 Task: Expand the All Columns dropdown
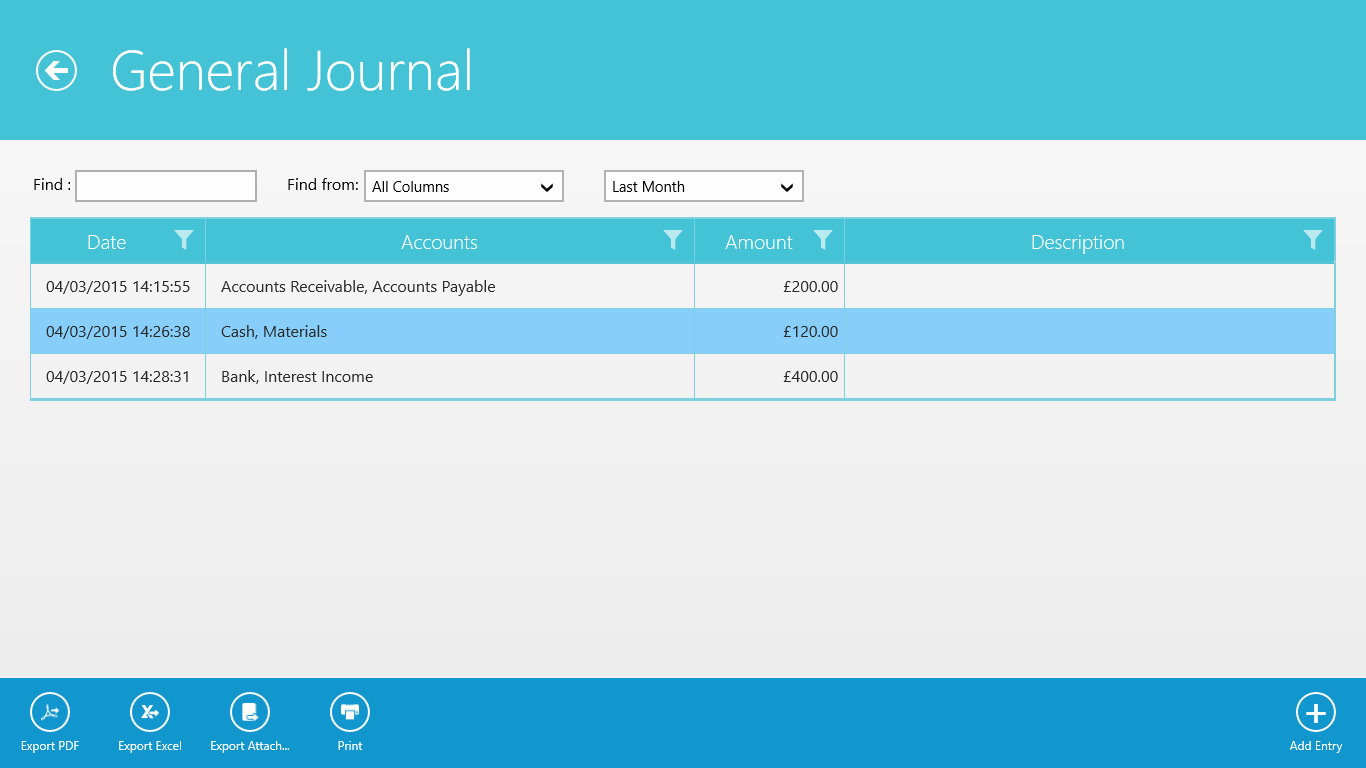(463, 187)
